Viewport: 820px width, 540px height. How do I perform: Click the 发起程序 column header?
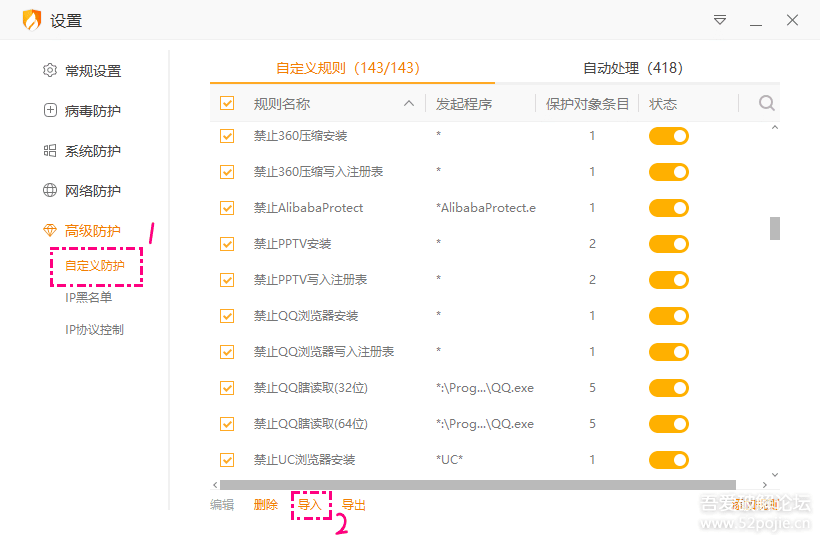point(464,104)
